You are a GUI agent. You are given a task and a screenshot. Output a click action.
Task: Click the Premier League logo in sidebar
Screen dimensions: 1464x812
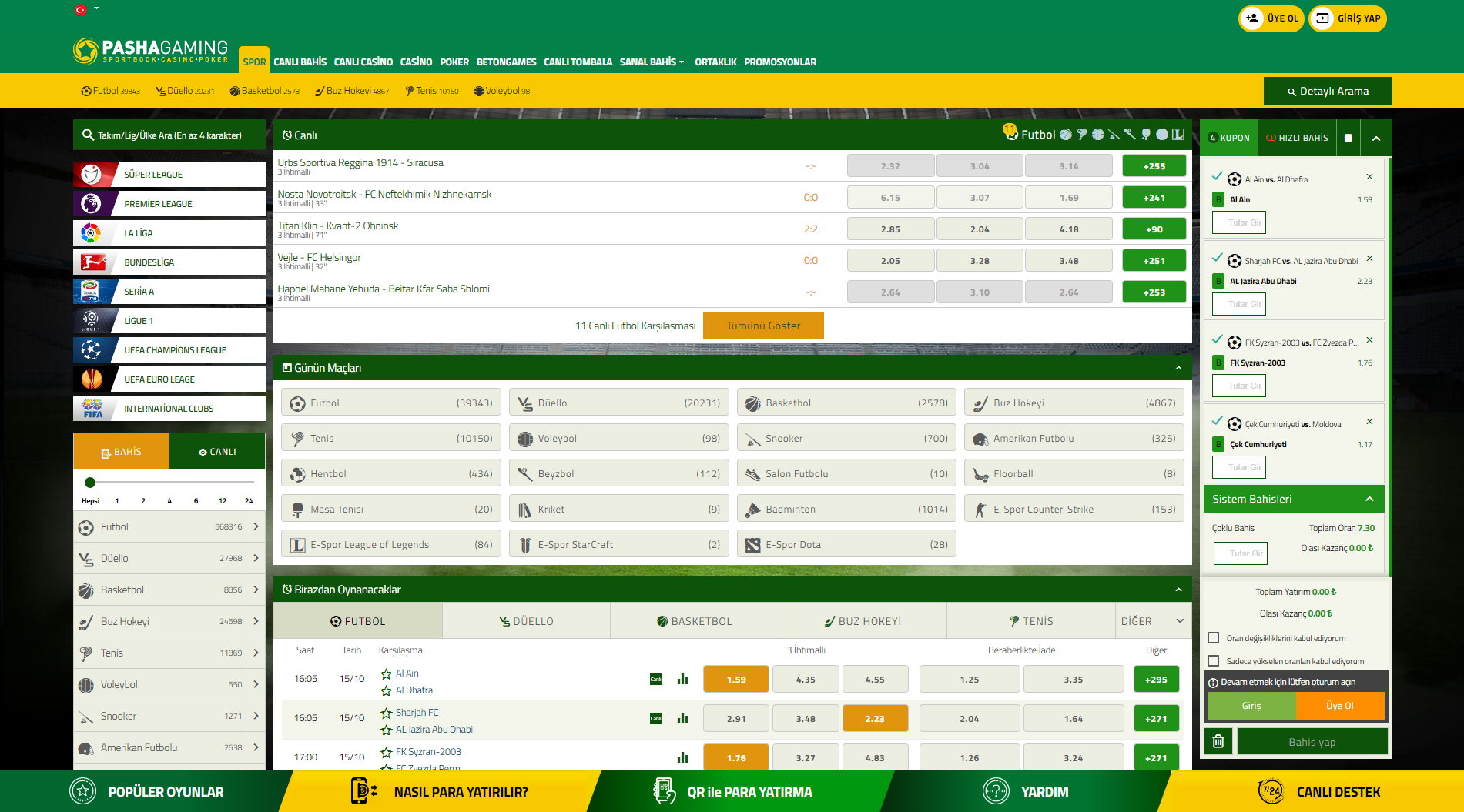tap(92, 204)
